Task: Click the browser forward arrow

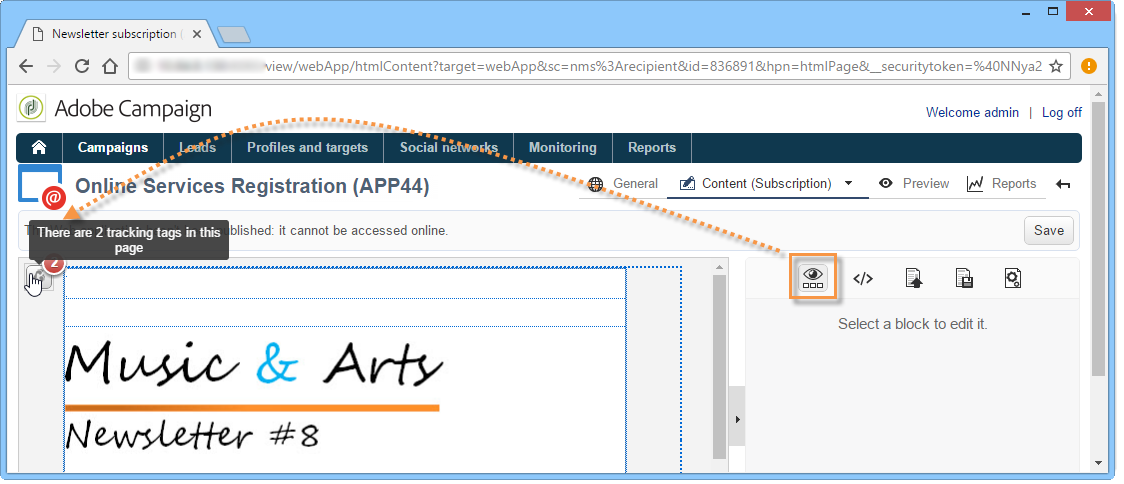Action: pyautogui.click(x=54, y=67)
